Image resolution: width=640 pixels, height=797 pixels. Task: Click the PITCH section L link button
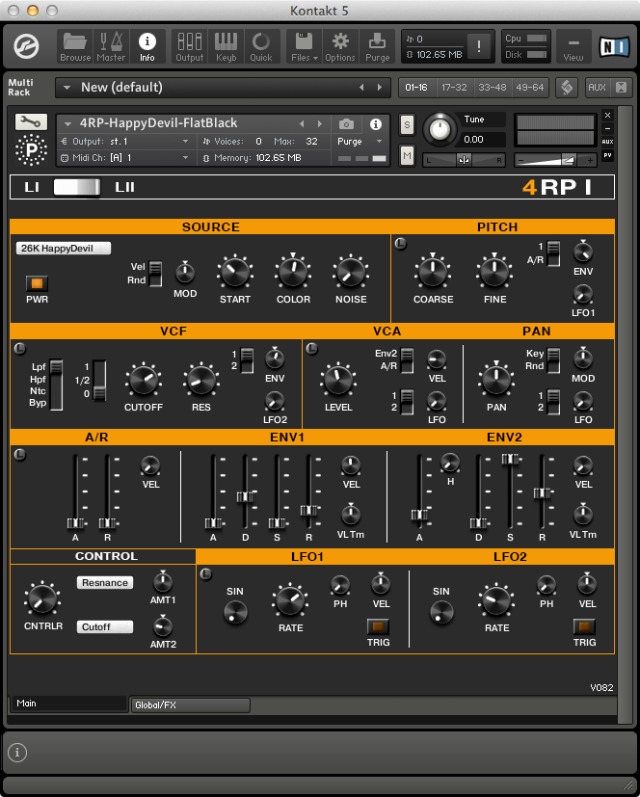point(401,244)
